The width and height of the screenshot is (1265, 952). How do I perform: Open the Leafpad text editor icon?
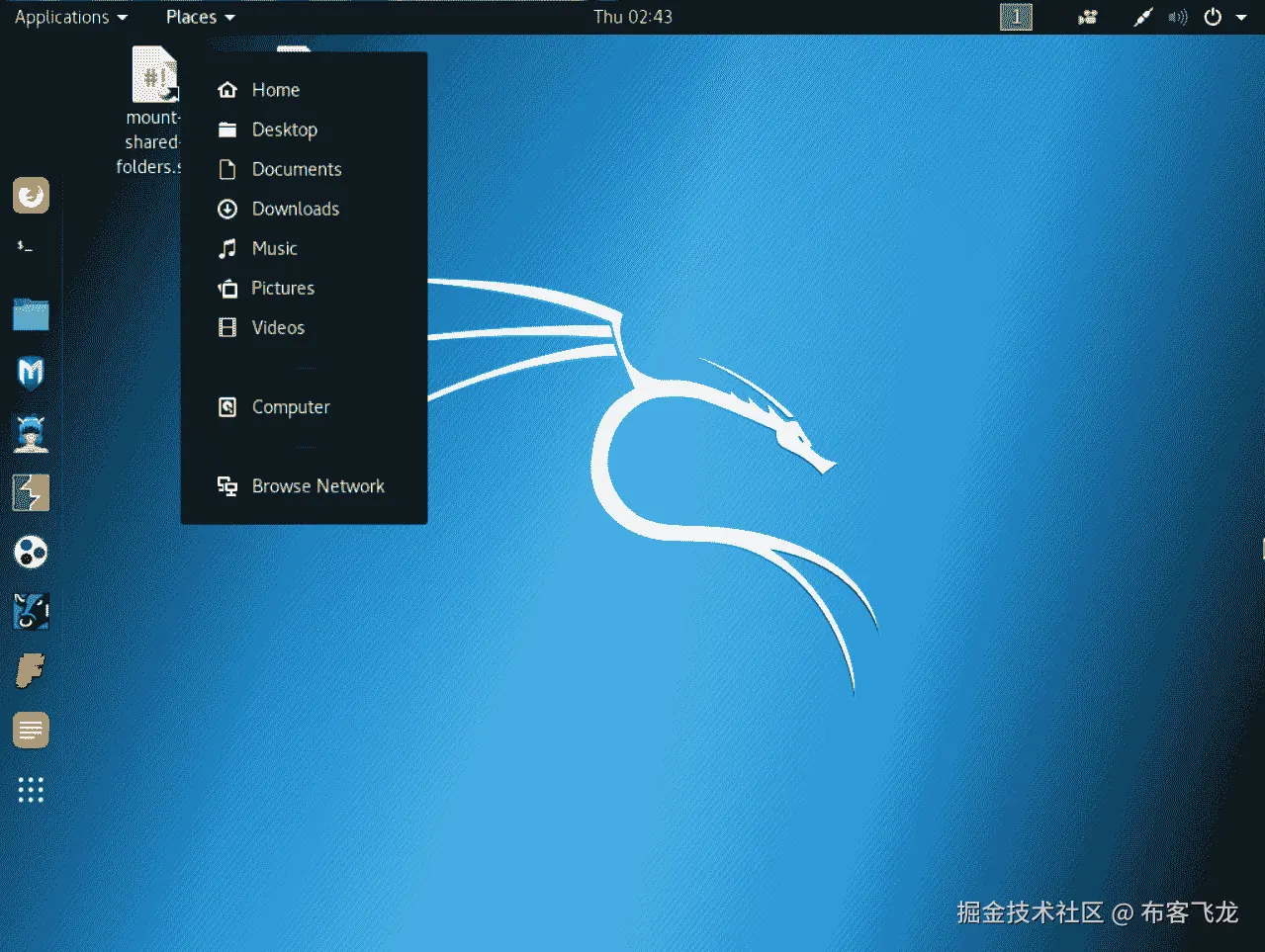click(31, 731)
